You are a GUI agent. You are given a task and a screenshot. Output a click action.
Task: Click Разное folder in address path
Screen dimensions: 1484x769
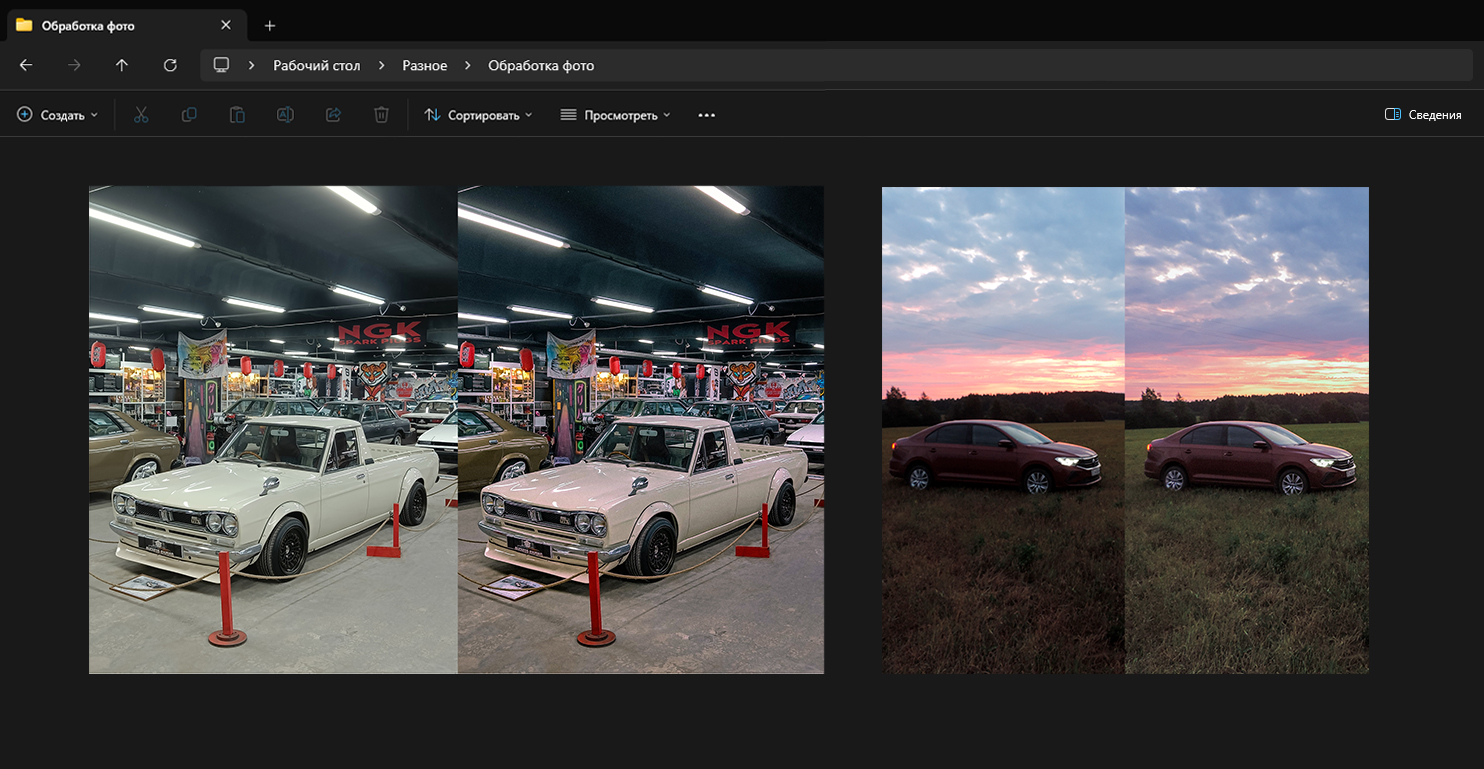[x=424, y=65]
